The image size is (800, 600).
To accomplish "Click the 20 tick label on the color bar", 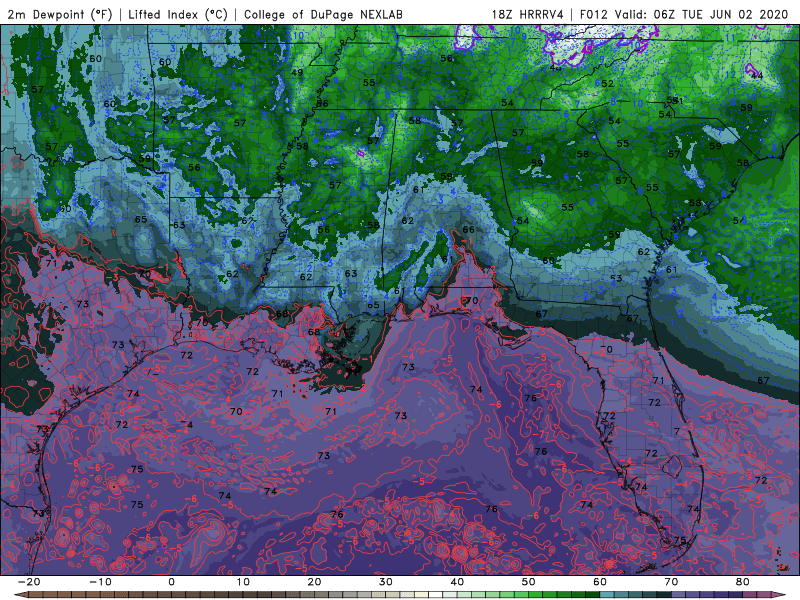I will click(x=314, y=582).
